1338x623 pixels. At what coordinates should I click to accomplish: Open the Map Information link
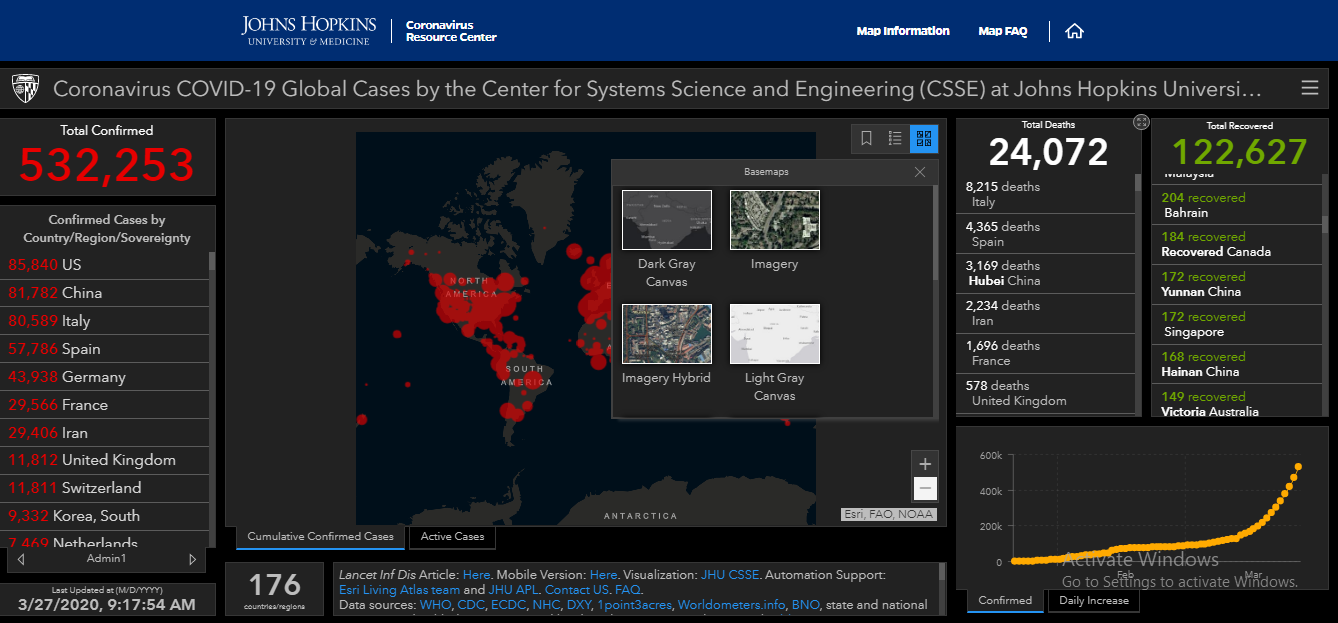pyautogui.click(x=902, y=31)
